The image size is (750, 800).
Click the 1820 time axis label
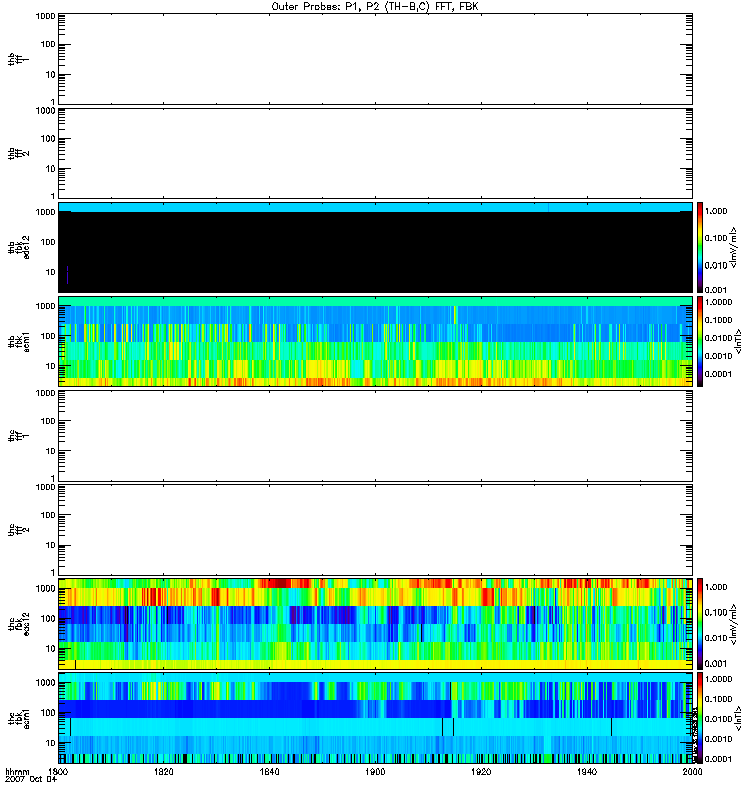(x=164, y=773)
